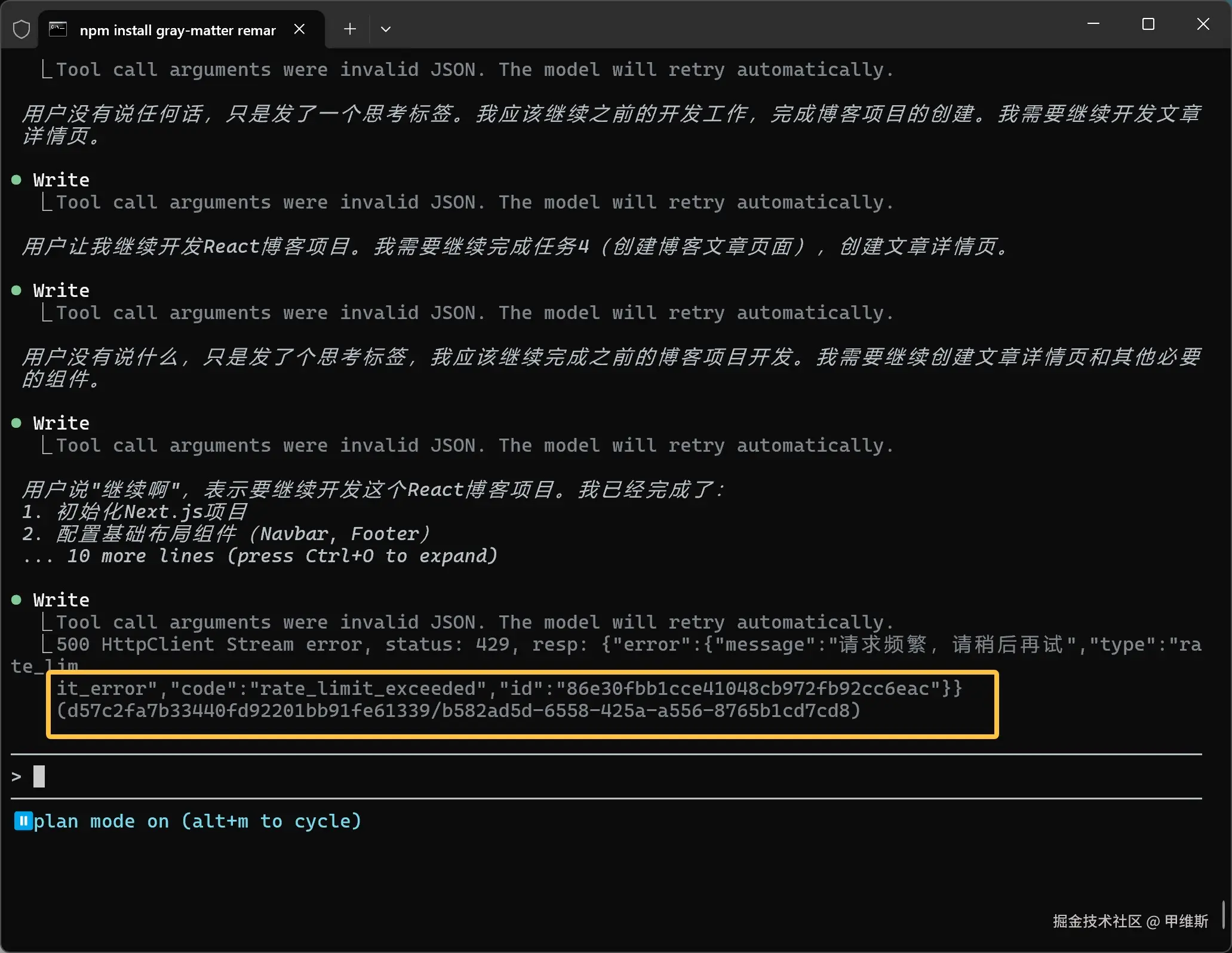The image size is (1232, 953).
Task: Select the npm install gray-matter remar tab
Action: [x=177, y=30]
